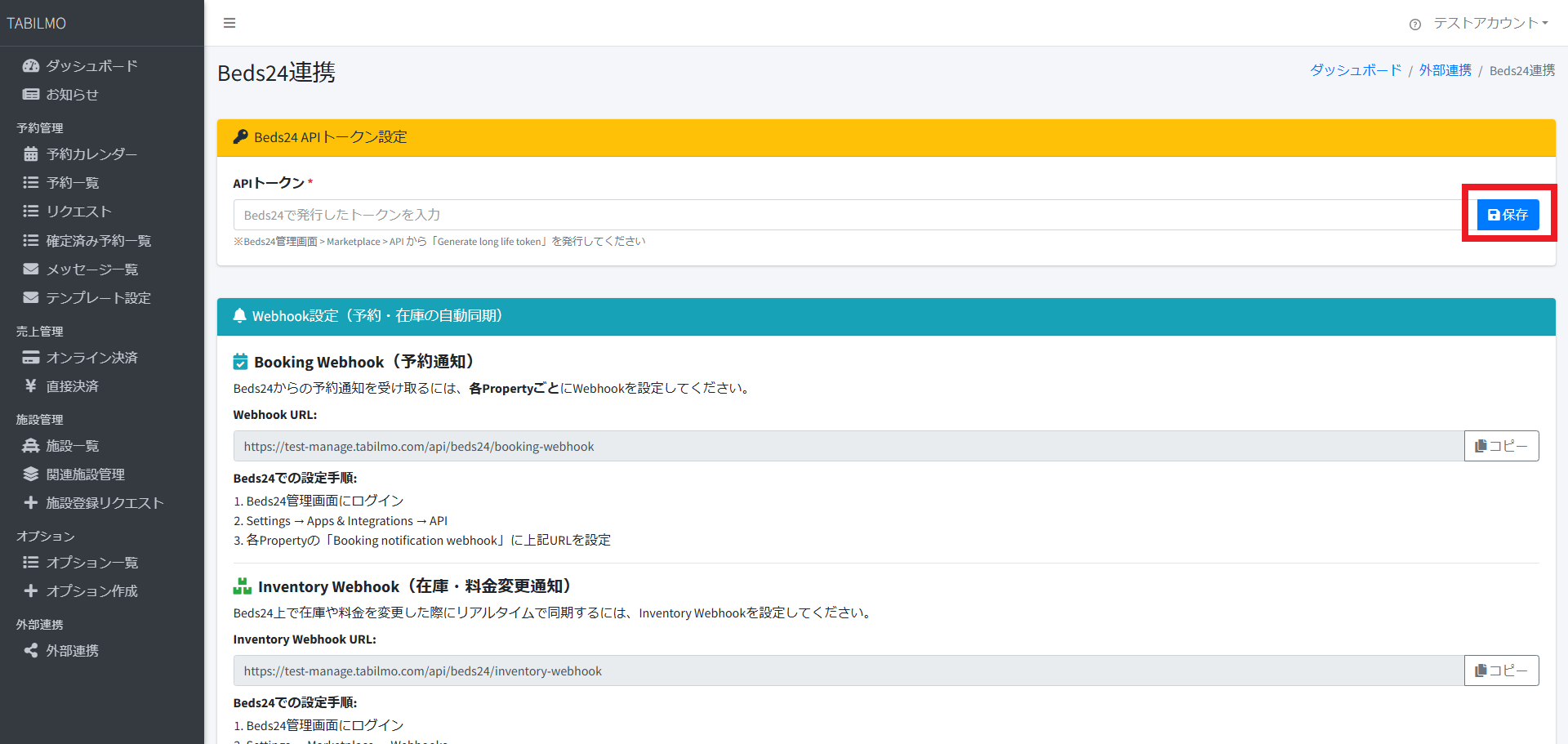Click the 外部連携 breadcrumb link
Viewport: 1568px width, 744px height.
(x=1445, y=70)
